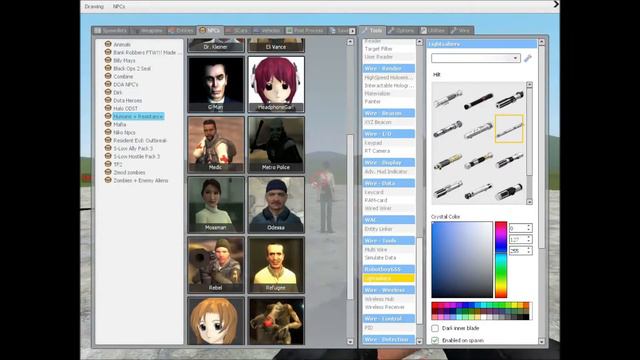
Task: Open the lightsaber preset dropdown
Action: [476, 58]
